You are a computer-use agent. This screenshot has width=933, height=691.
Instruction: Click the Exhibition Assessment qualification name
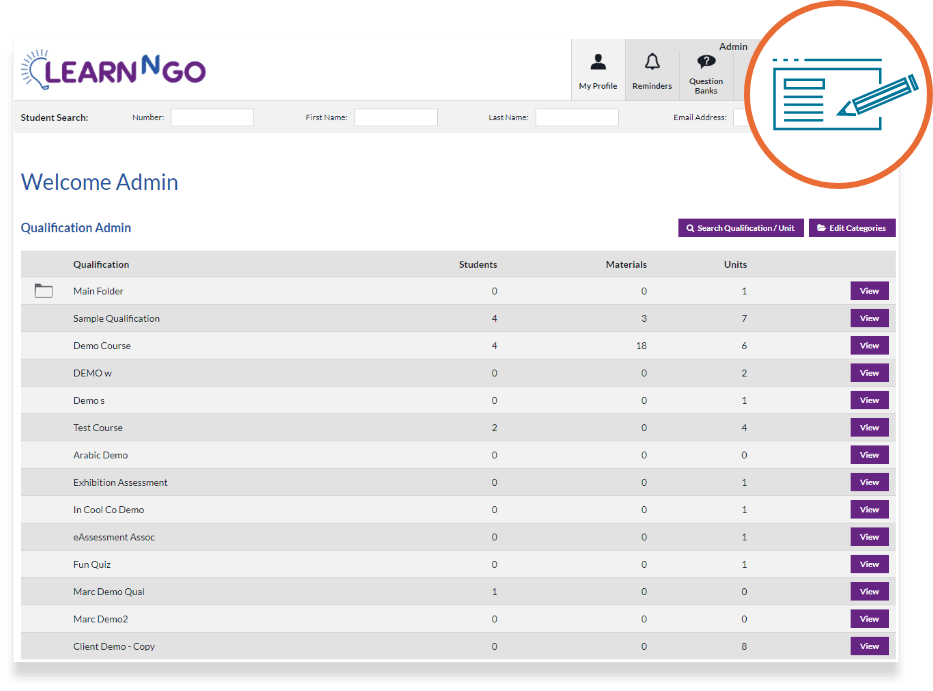coord(120,483)
